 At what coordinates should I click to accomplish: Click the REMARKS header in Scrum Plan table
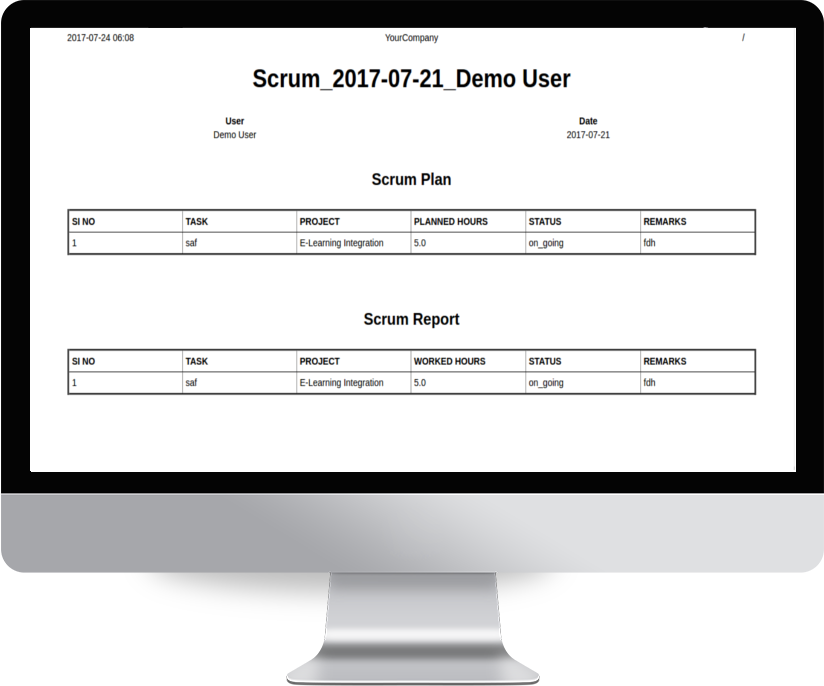665,222
